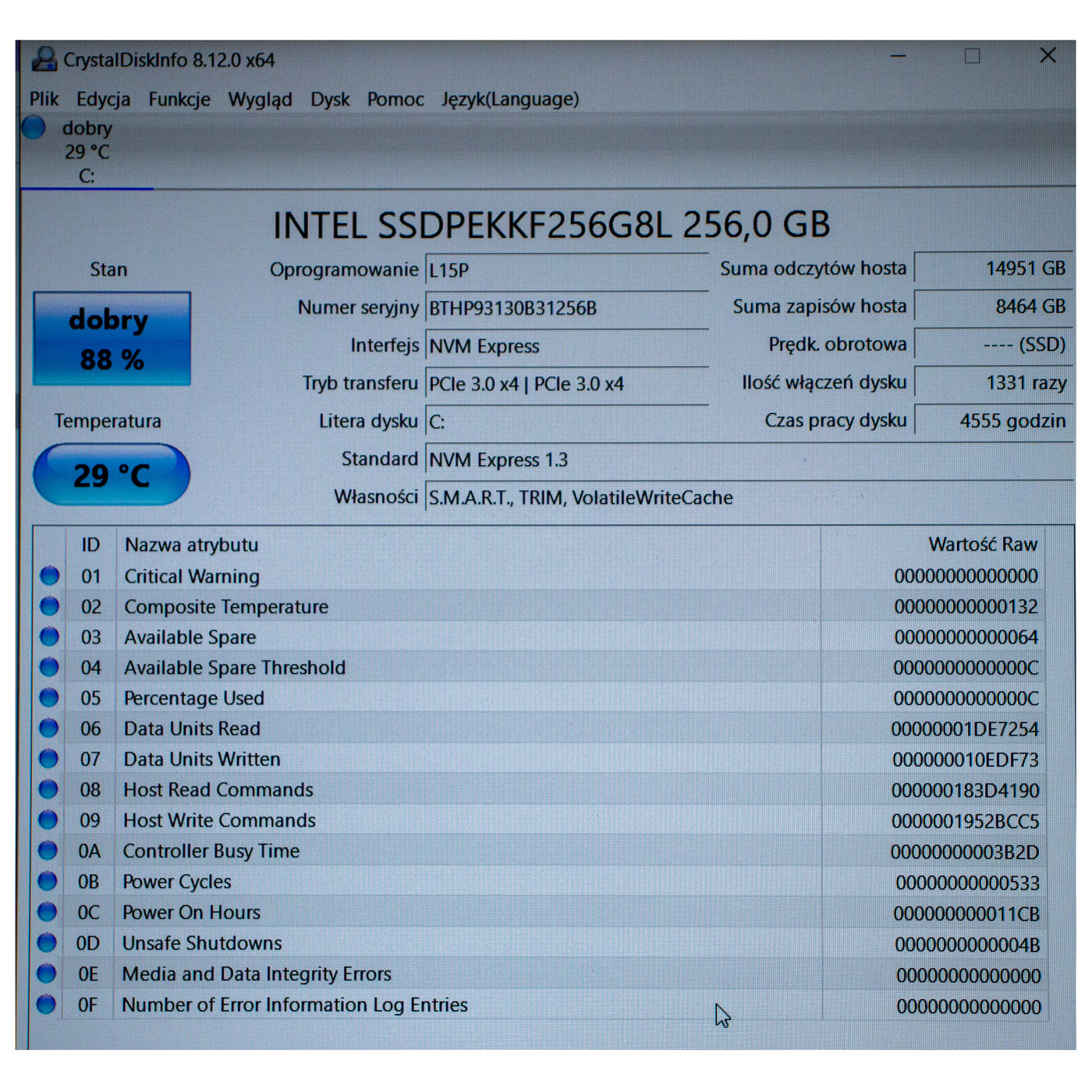Open the Język(Language) menu
1092x1092 pixels.
(x=510, y=99)
